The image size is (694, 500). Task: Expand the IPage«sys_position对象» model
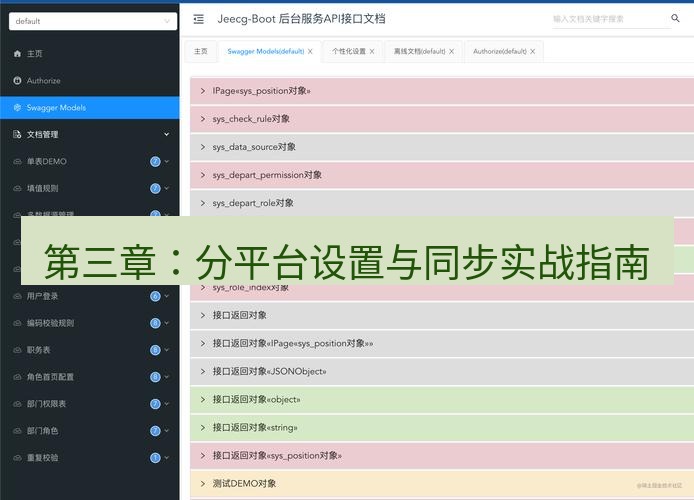[x=442, y=91]
